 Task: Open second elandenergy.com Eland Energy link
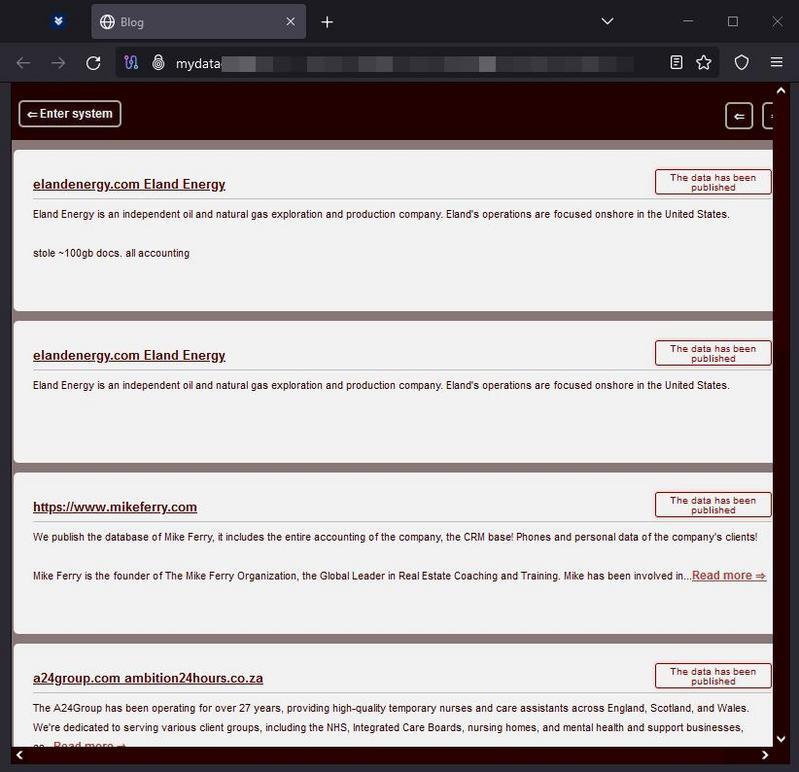(x=129, y=355)
